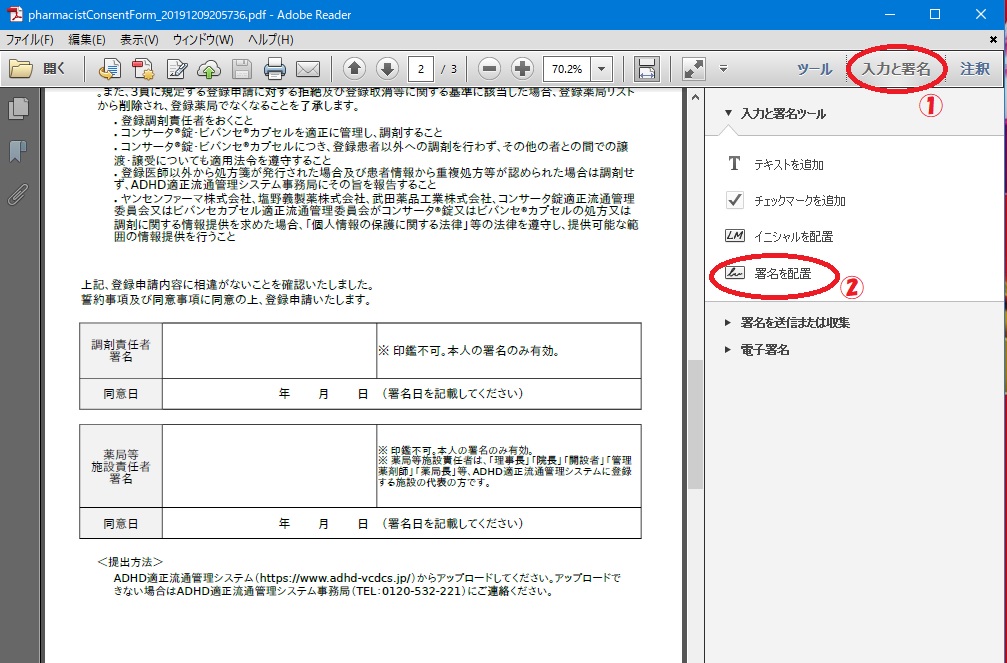Click the print icon in toolbar
Image resolution: width=1007 pixels, height=663 pixels.
click(x=275, y=69)
